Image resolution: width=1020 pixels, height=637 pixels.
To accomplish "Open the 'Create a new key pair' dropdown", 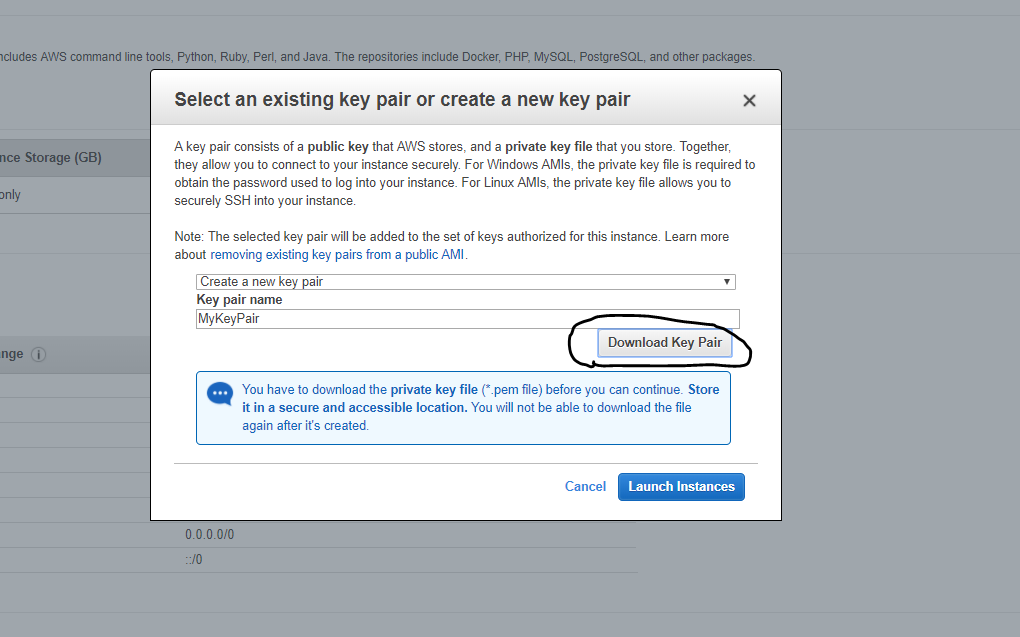I will (466, 282).
